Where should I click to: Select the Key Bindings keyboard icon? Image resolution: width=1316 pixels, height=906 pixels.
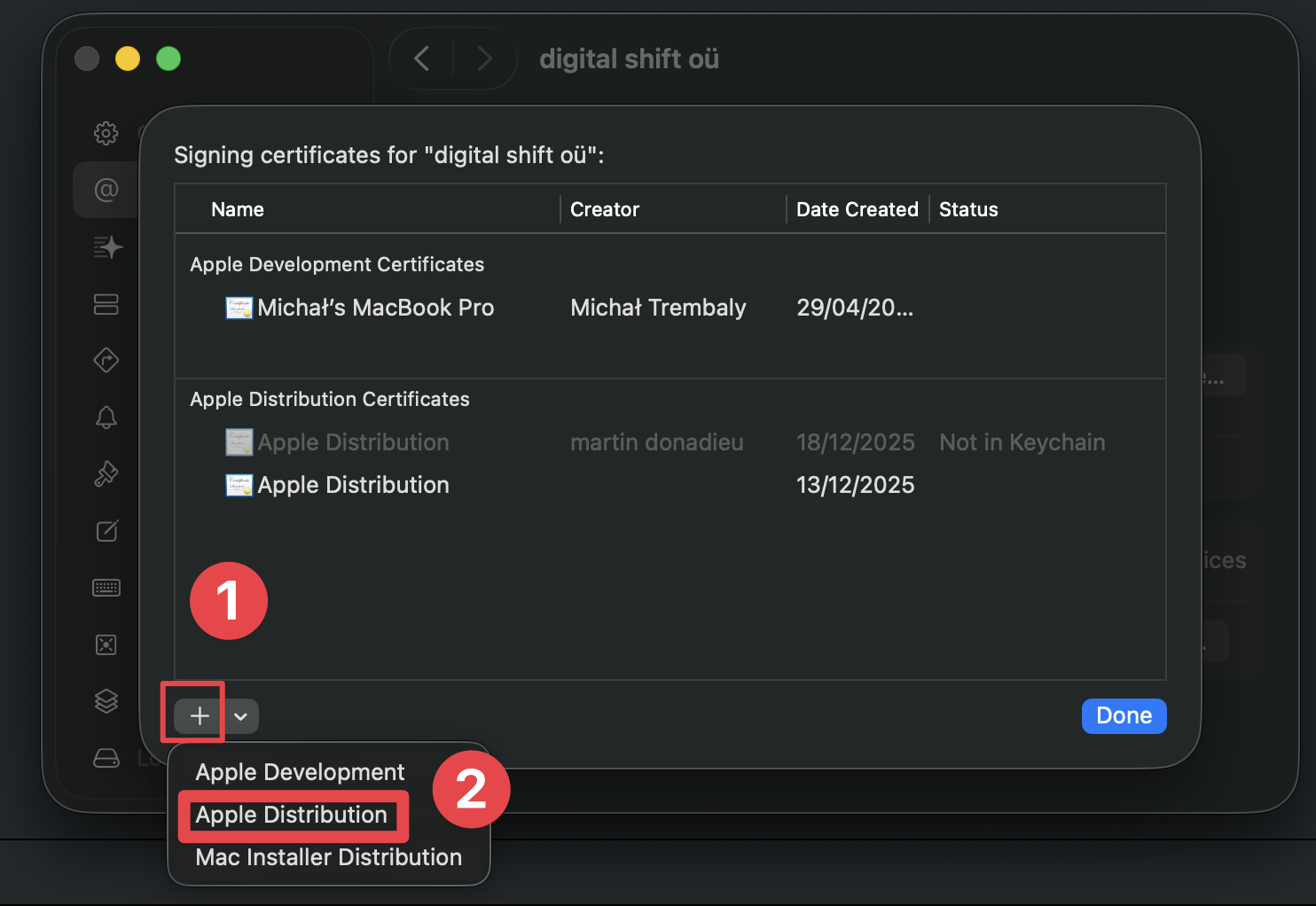click(x=106, y=587)
